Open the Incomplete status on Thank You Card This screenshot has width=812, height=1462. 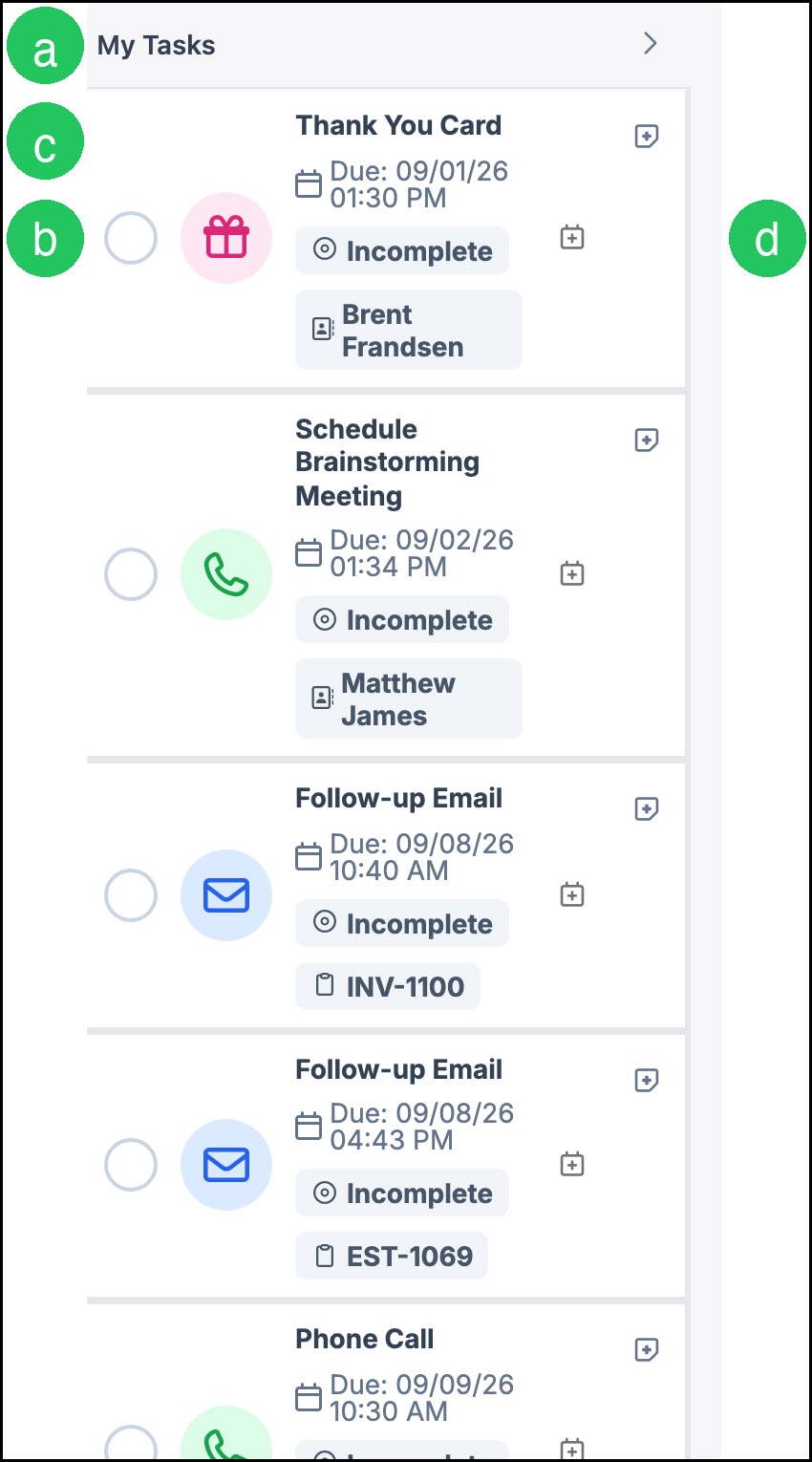click(x=402, y=250)
